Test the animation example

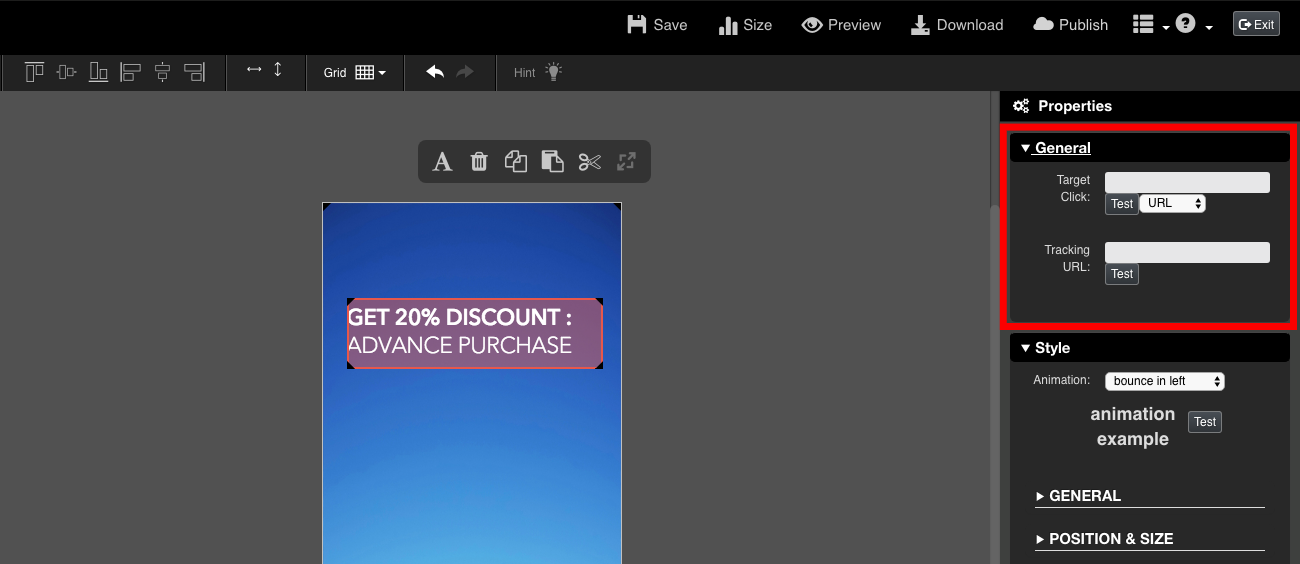[x=1205, y=422]
